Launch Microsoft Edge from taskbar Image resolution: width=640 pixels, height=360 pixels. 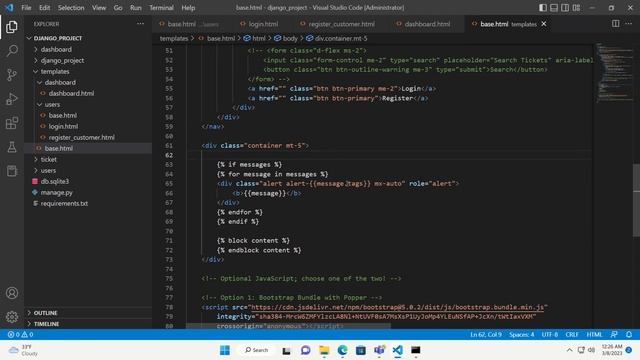pos(342,350)
